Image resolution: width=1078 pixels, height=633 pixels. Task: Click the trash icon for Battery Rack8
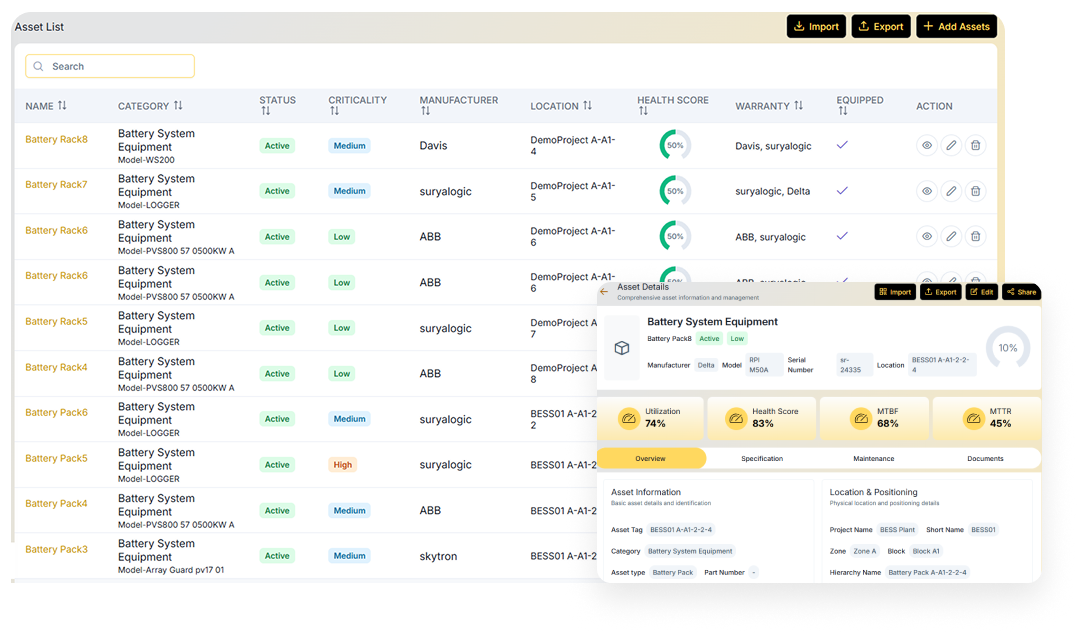(x=976, y=146)
